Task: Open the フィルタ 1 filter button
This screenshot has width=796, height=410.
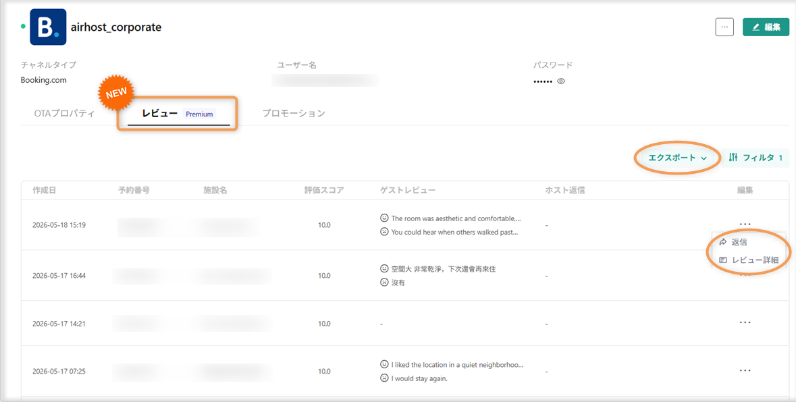Action: 755,158
